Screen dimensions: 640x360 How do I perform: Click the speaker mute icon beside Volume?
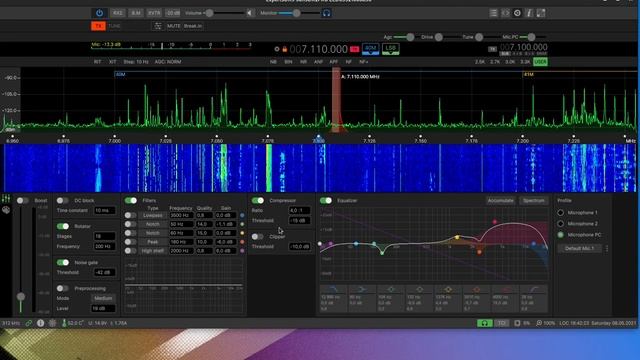point(249,13)
